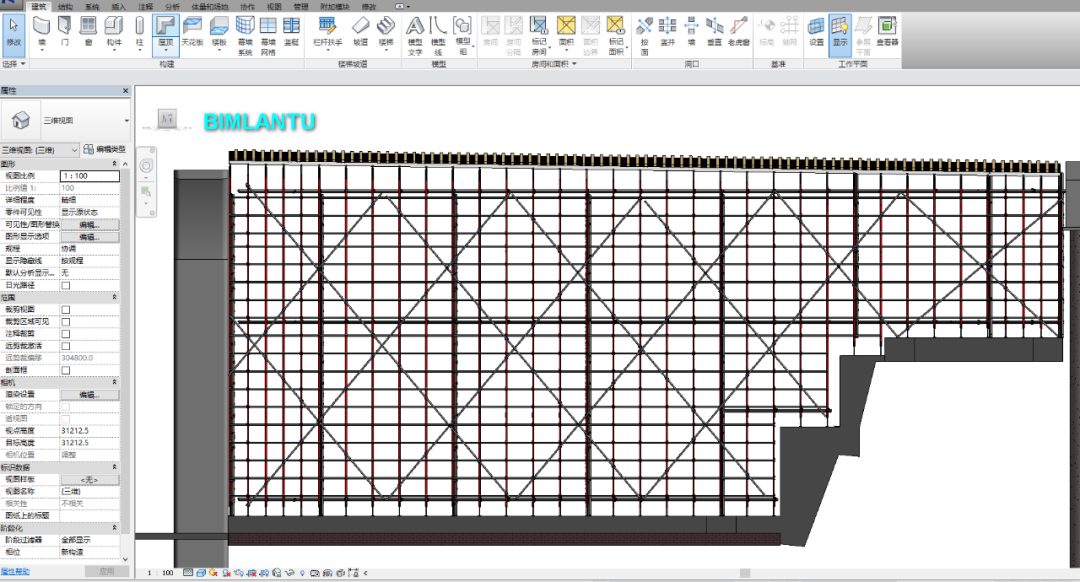1080x582 pixels.
Task: Toggle Far Clip Active (远剪裁激活) checkbox
Action: 66,346
